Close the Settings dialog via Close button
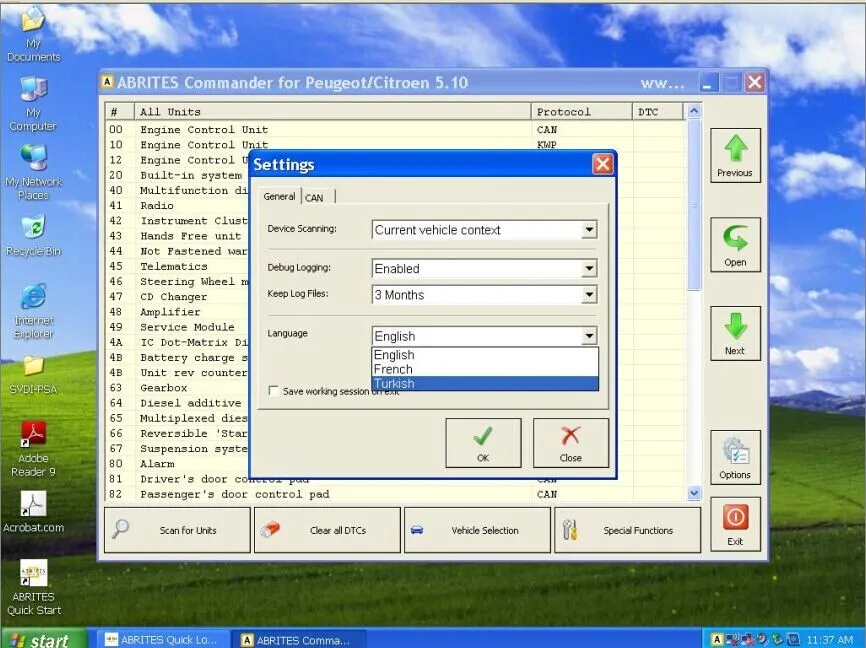866x648 pixels. pos(571,442)
